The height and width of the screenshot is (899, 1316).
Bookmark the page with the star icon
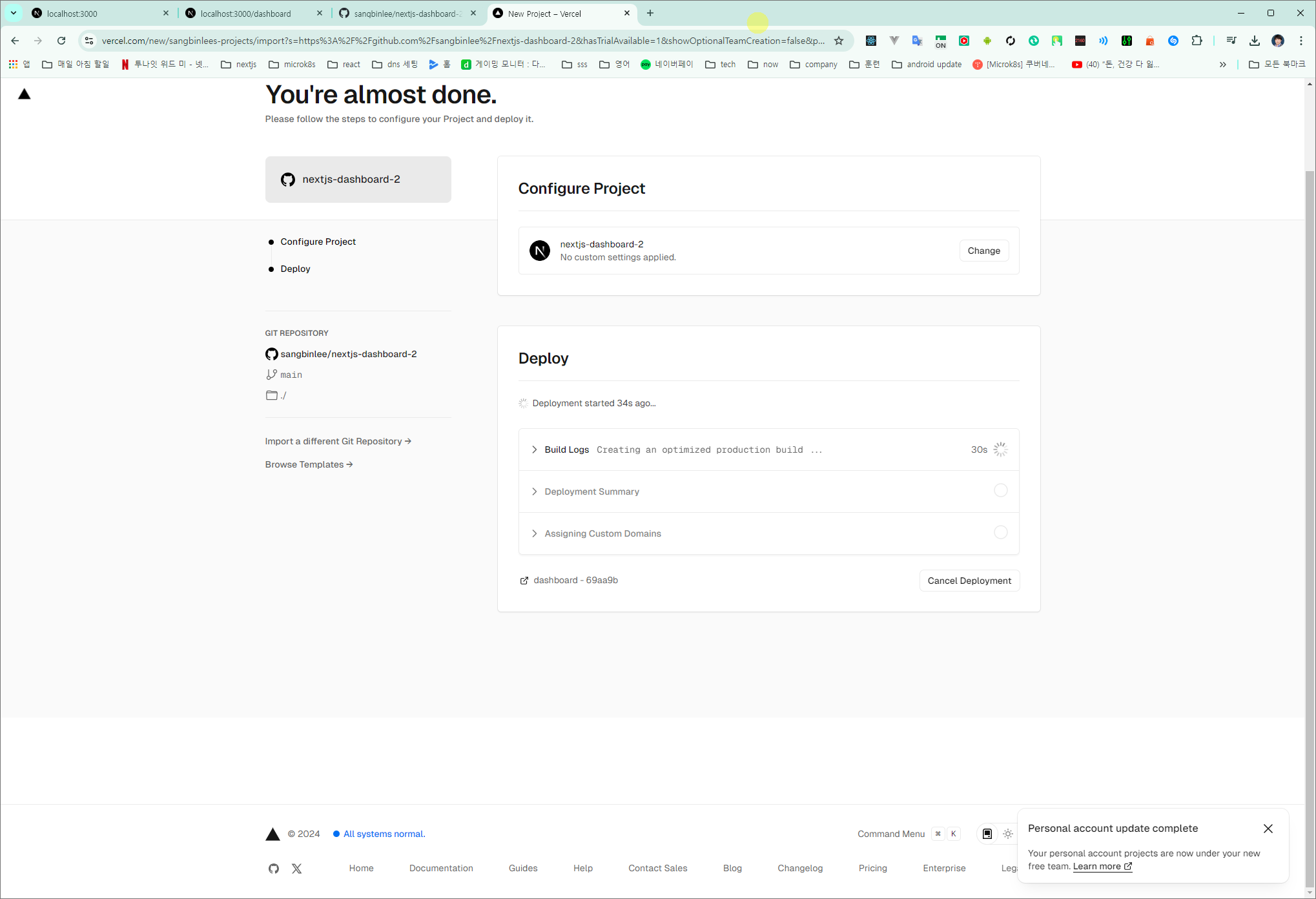[839, 41]
